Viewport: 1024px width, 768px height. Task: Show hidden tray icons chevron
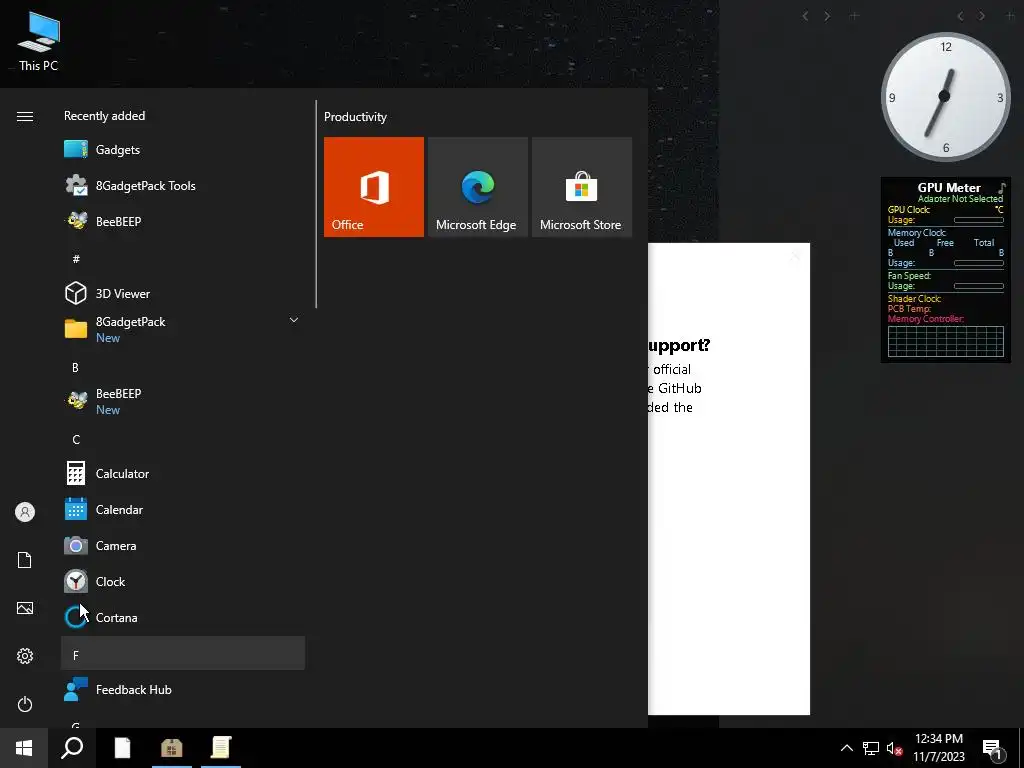tap(846, 748)
